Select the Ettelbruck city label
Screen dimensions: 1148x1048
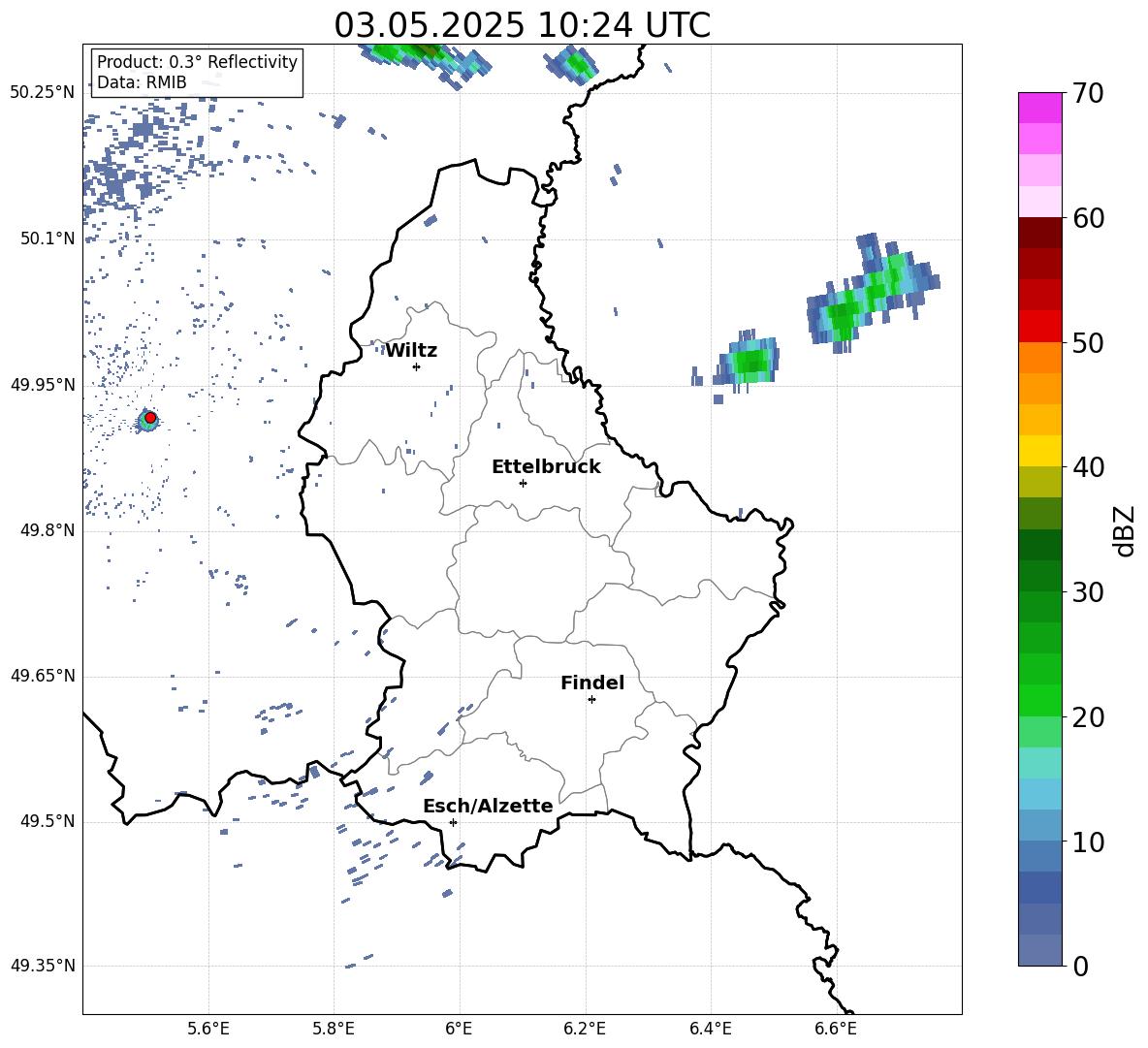pyautogui.click(x=546, y=467)
